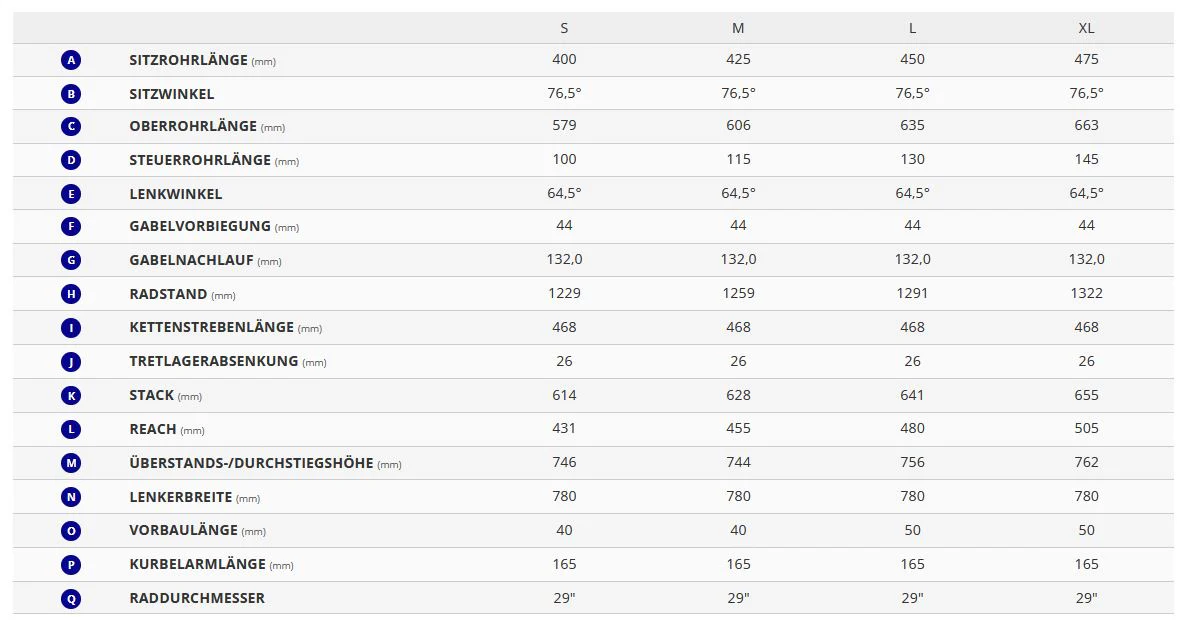Click the B badge beside Sitzwinkel
Screen dimensions: 1187x634
coord(70,94)
